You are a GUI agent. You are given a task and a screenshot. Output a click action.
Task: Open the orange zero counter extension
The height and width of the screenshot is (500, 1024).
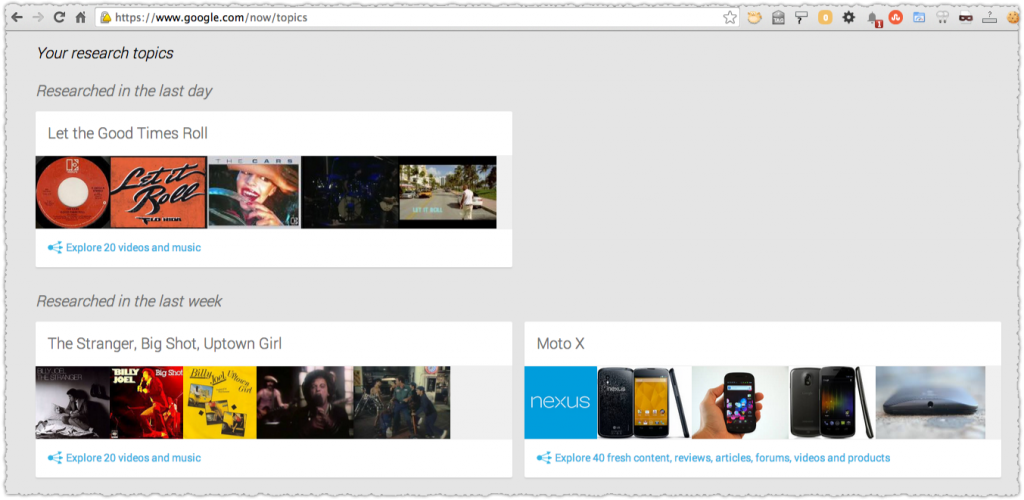(x=825, y=18)
